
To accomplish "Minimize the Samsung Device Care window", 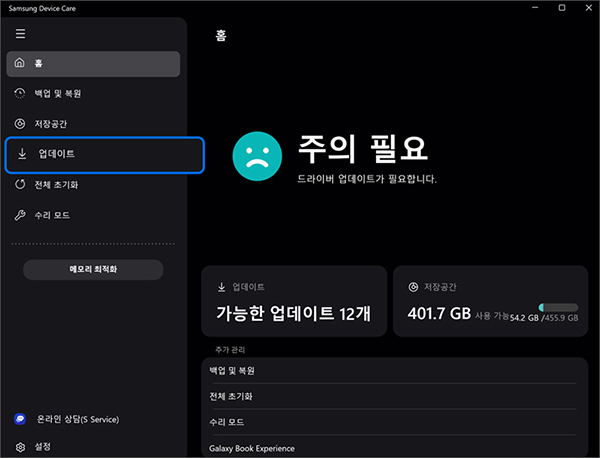I will click(535, 8).
